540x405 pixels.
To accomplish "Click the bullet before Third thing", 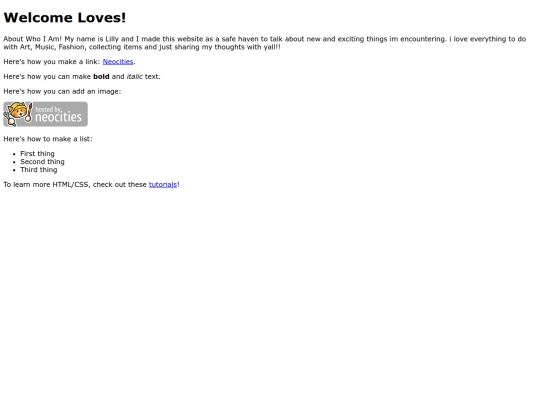I will [14, 170].
